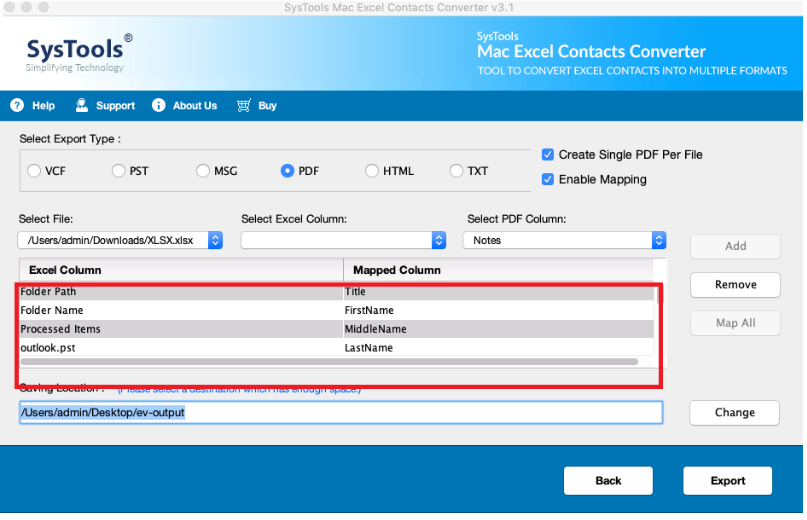Image resolution: width=807 pixels, height=520 pixels.
Task: Select the VCF export type
Action: tap(34, 171)
